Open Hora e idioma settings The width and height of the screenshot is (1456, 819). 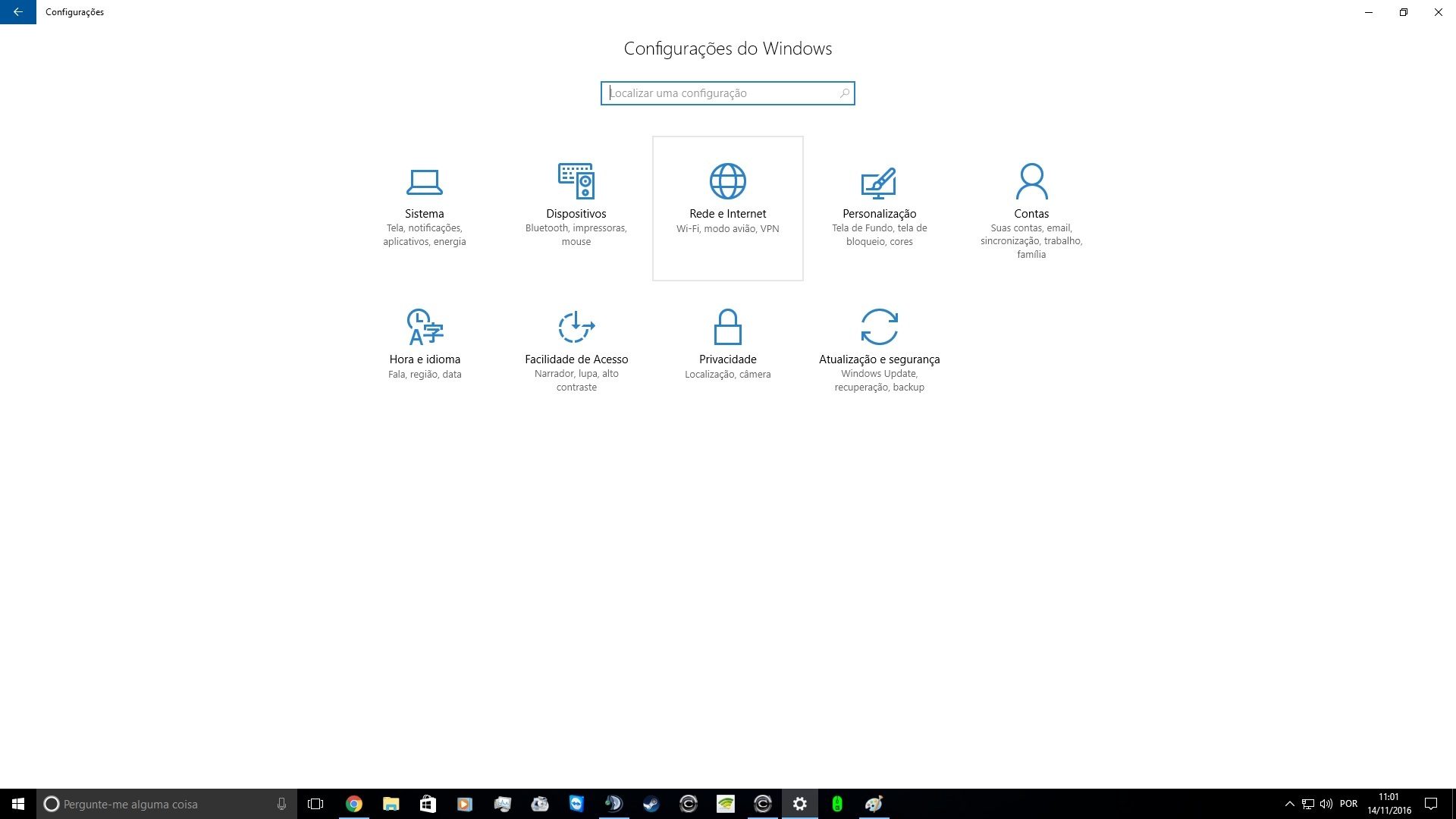[425, 353]
